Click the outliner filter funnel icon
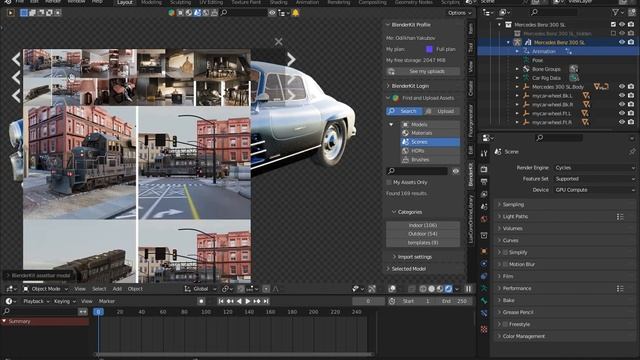640x360 pixels. pos(615,13)
